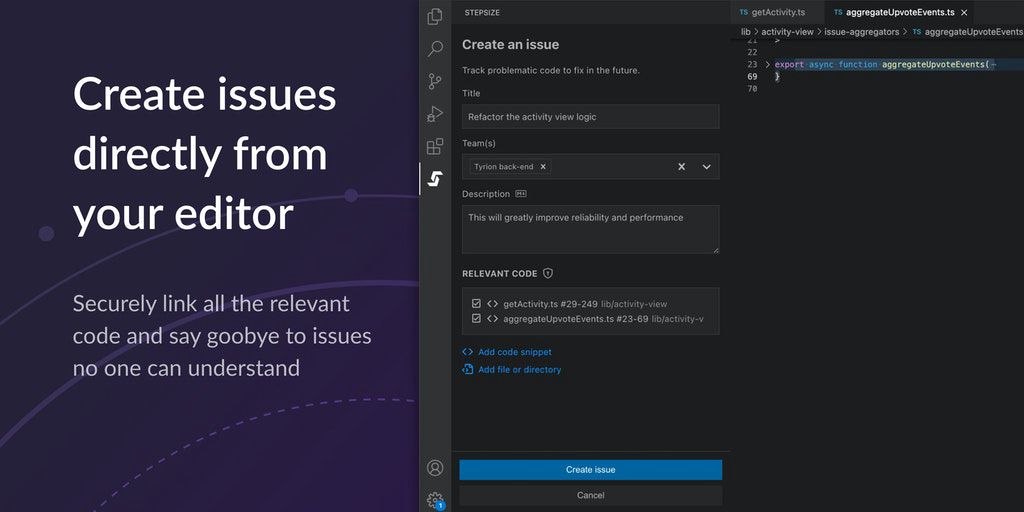Click line number 70 in the editor
1024x512 pixels.
[x=752, y=88]
